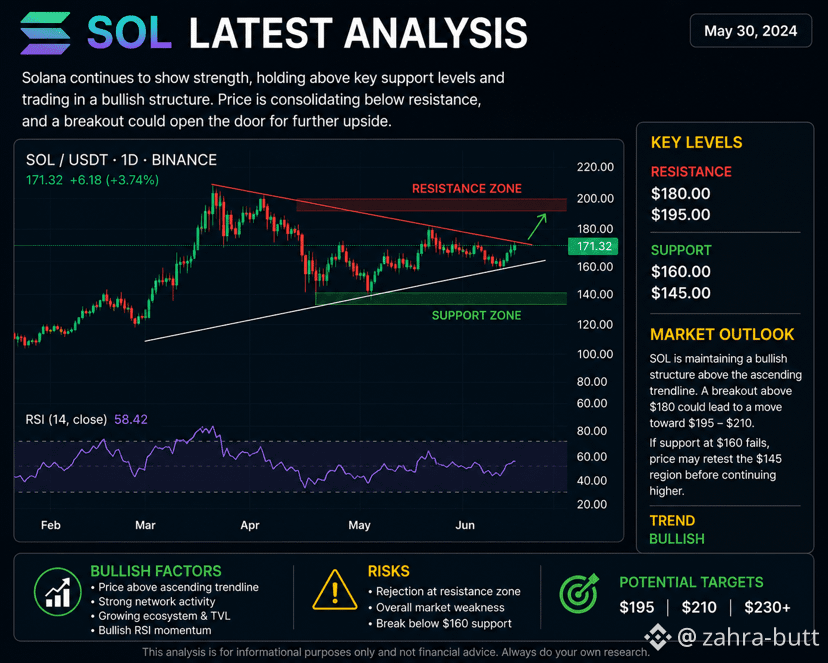828x663 pixels.
Task: Click 'Rejection at resistance zone' bullet
Action: [444, 592]
